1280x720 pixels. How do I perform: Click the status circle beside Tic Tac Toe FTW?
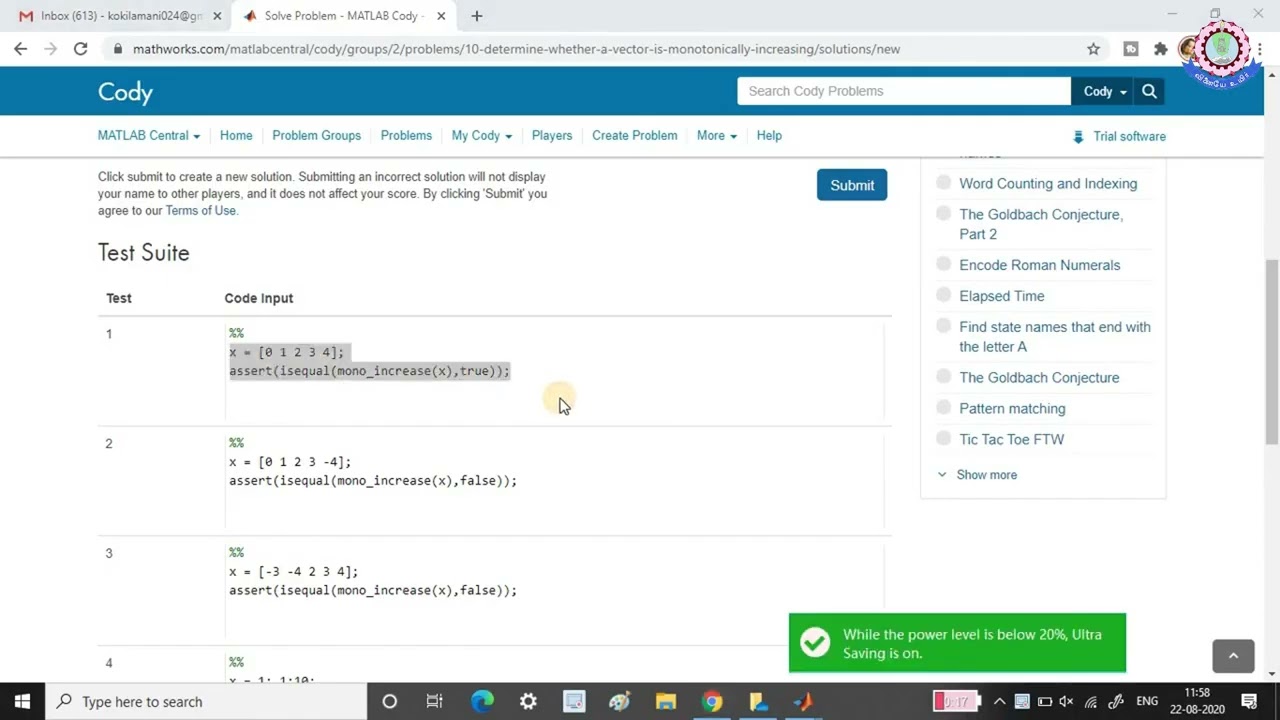[943, 438]
